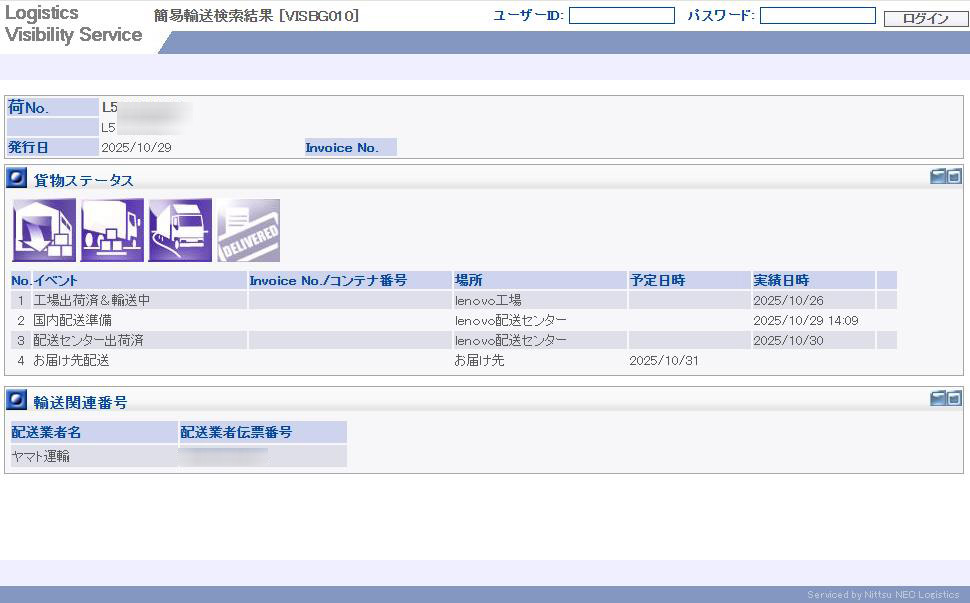Click the Logistics Visibility Service logo
The height and width of the screenshot is (603, 970).
point(73,25)
